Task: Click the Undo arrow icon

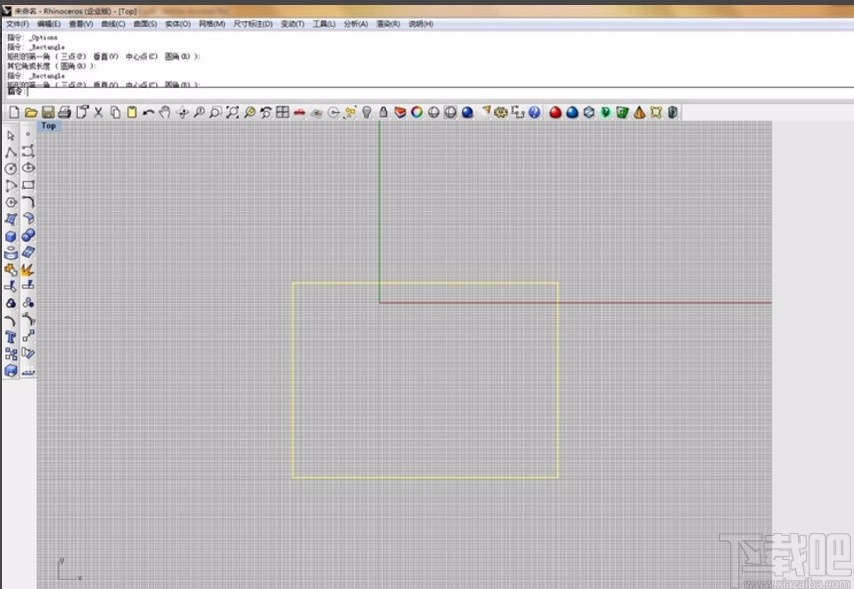Action: pos(148,112)
